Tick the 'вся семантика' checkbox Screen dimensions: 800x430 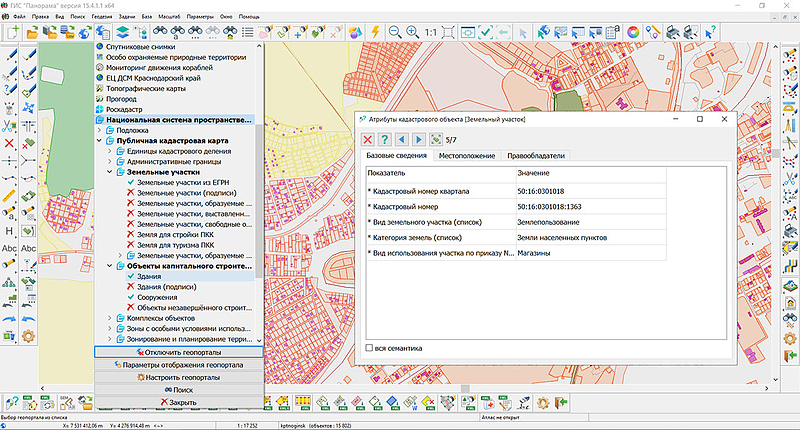point(370,348)
